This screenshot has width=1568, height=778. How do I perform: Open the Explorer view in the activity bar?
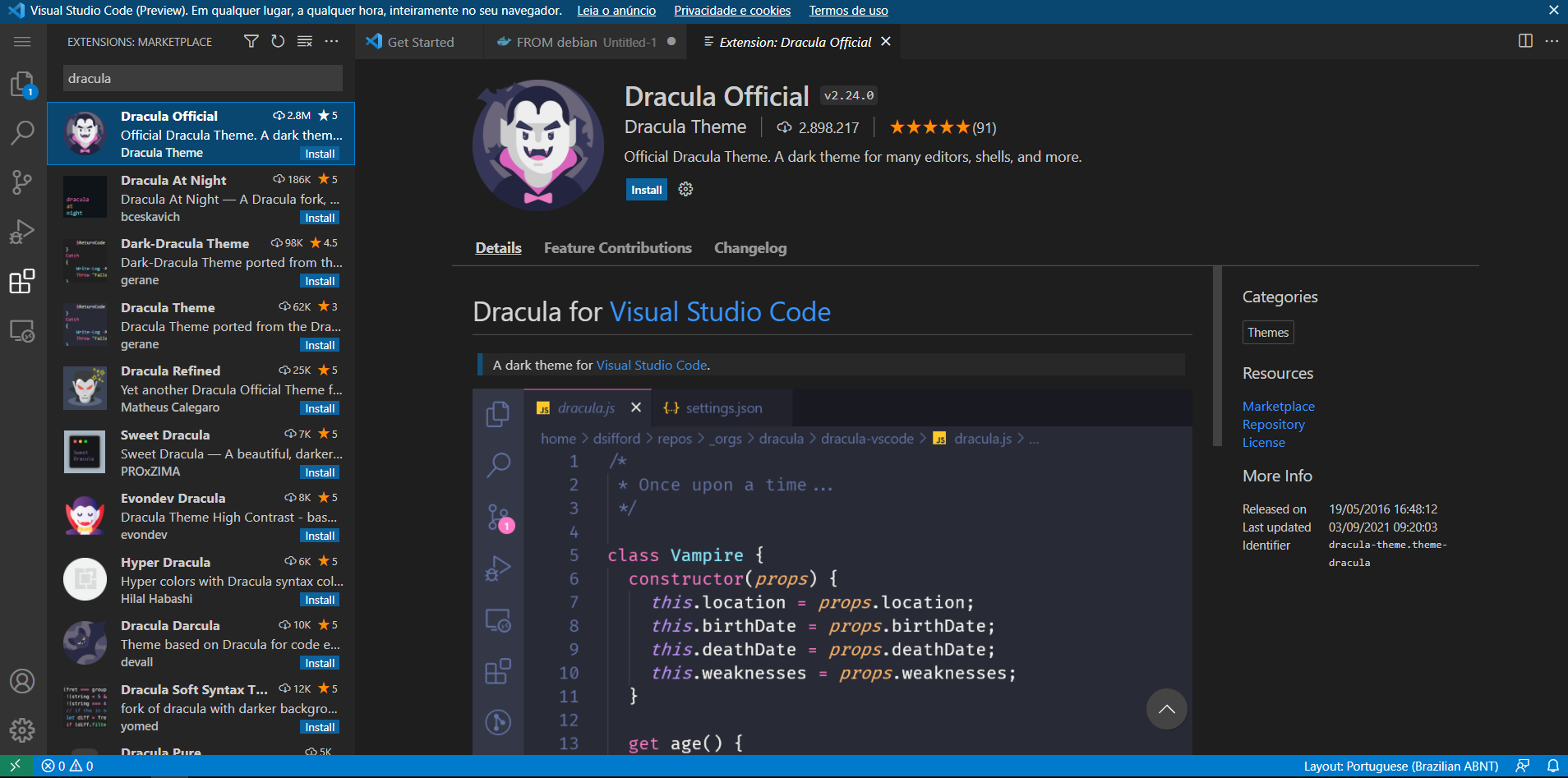[x=22, y=85]
